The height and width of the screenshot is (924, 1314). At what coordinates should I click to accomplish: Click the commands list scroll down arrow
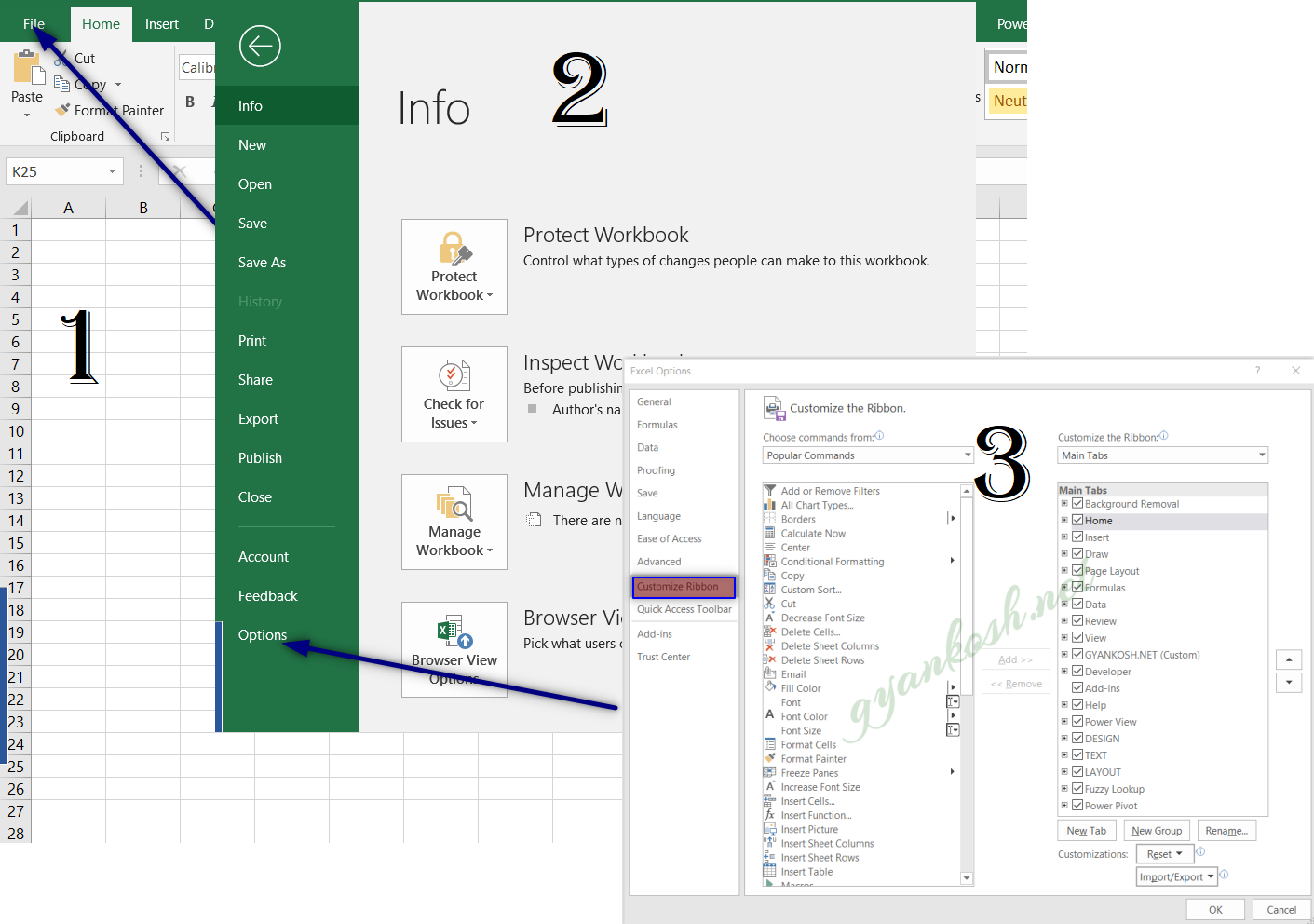967,878
